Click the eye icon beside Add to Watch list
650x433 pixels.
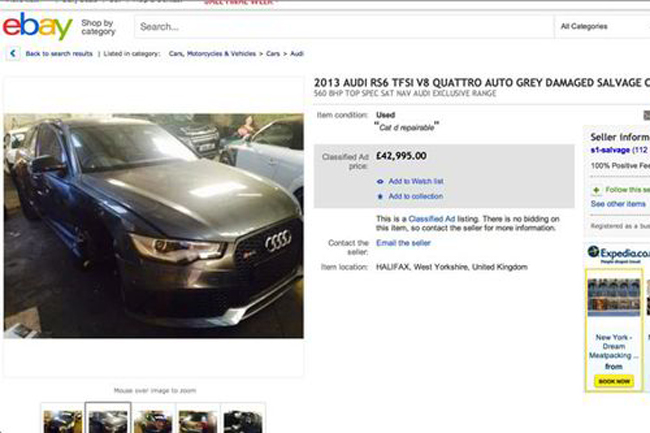[x=380, y=181]
